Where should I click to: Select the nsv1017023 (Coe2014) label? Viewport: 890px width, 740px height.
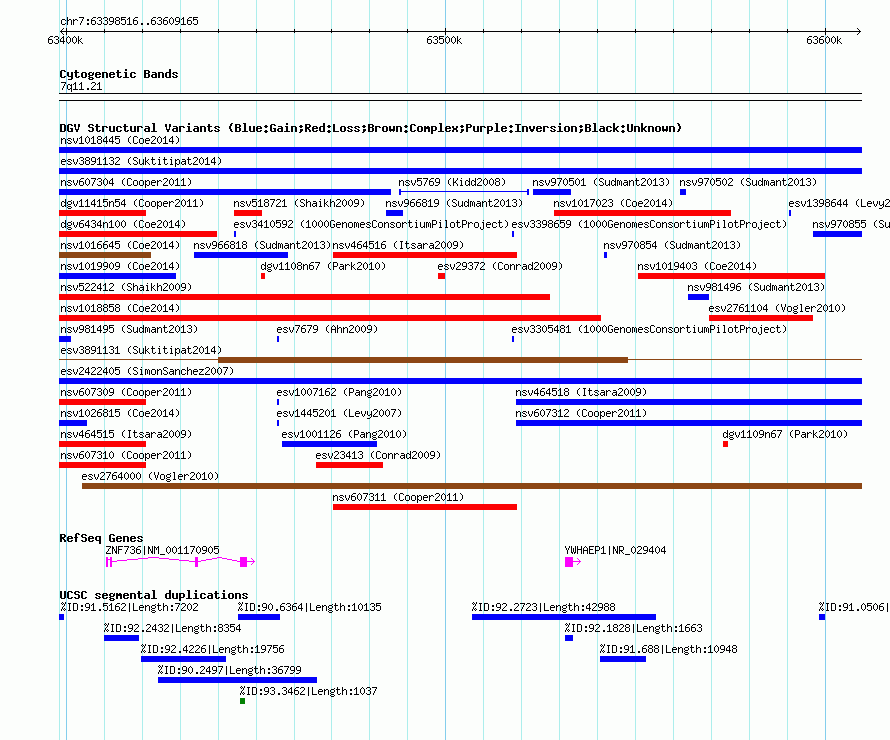click(613, 203)
